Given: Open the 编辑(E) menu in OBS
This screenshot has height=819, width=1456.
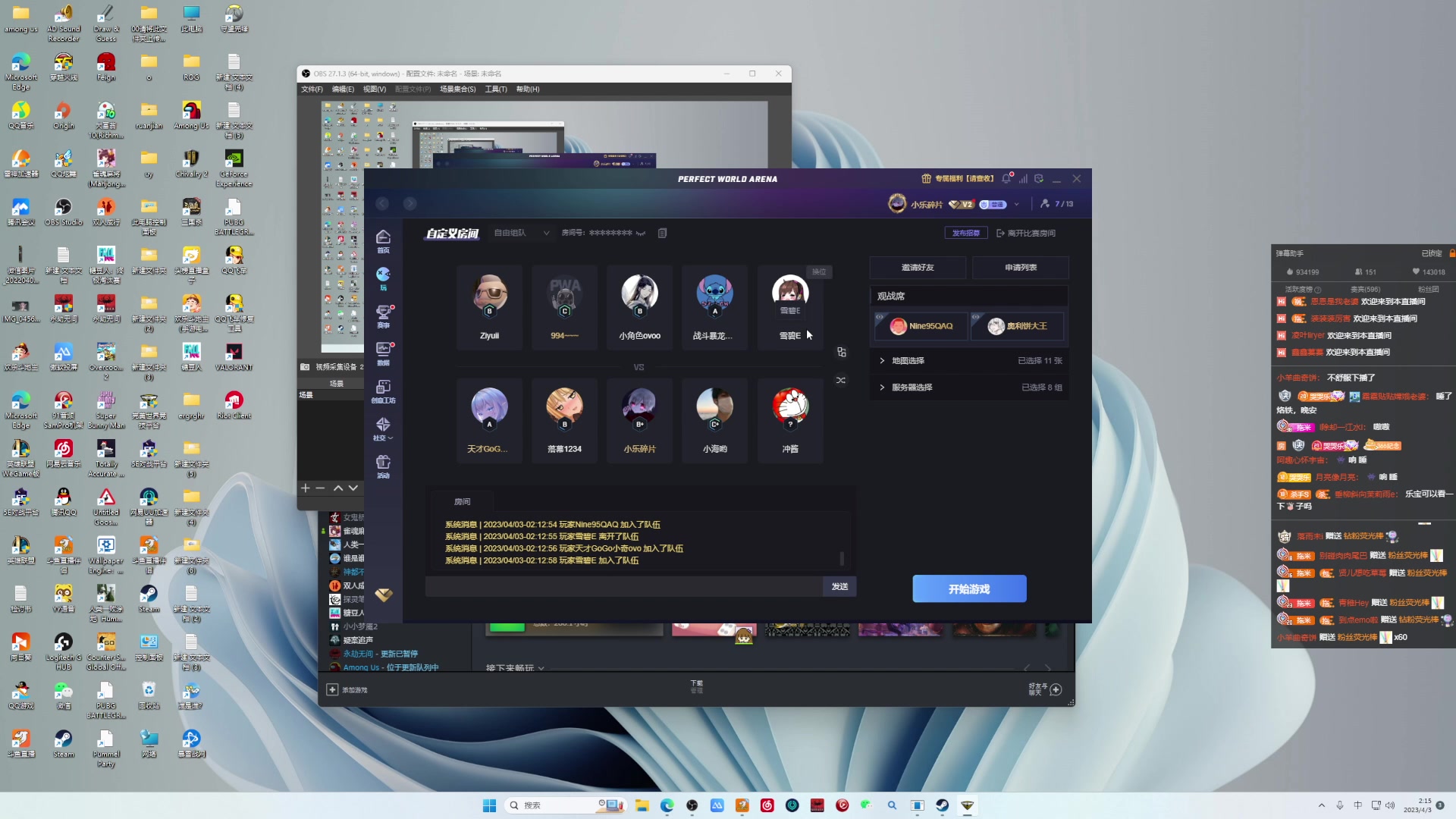Looking at the screenshot, I should tap(343, 89).
